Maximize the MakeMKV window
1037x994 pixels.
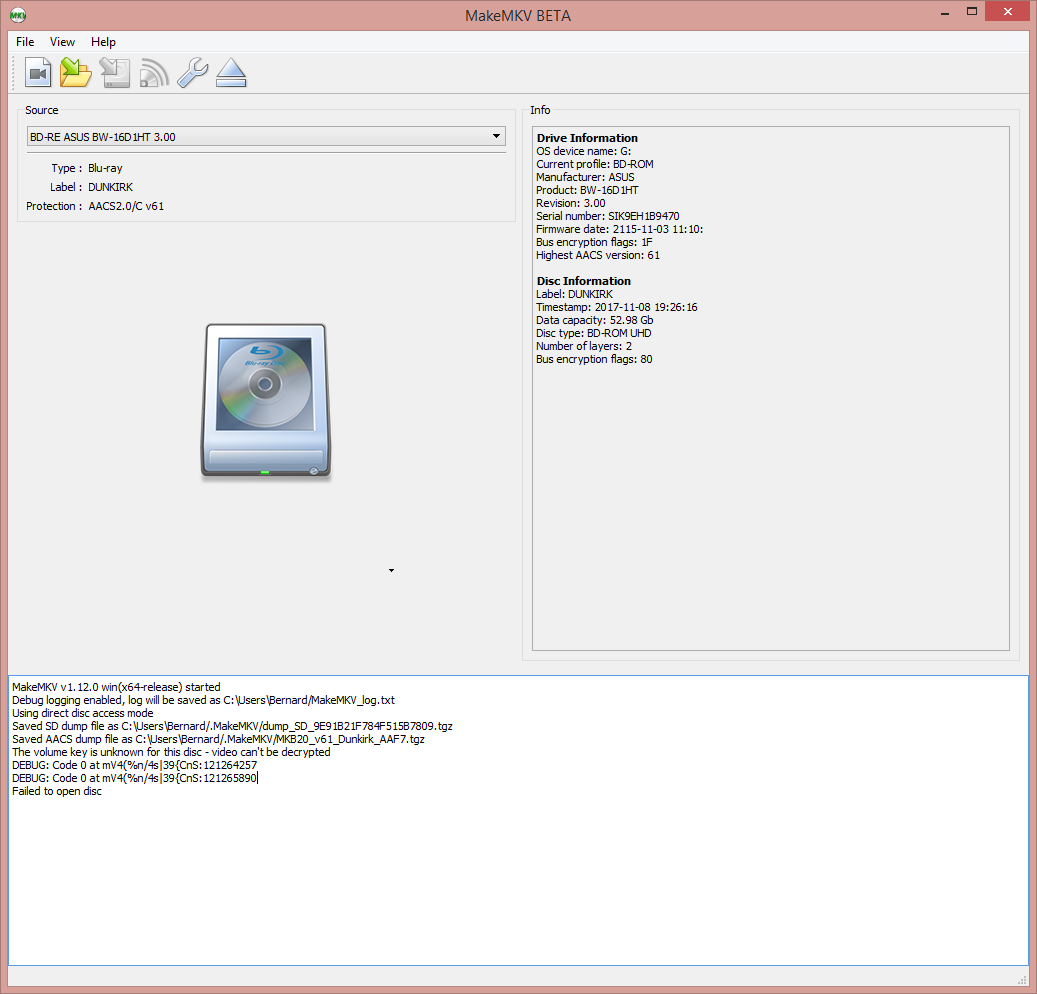(972, 11)
